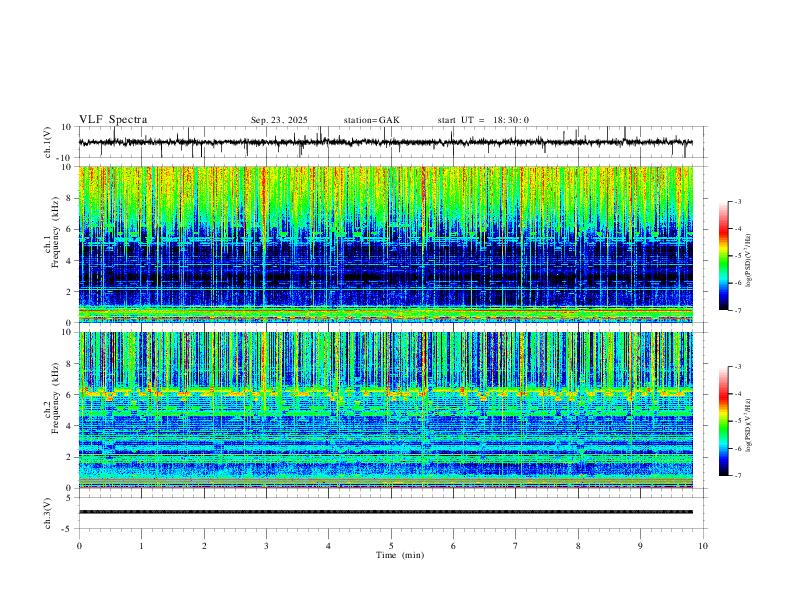792x612 pixels.
Task: Click the 'ch.1(V)' axis label
Action: coord(48,142)
